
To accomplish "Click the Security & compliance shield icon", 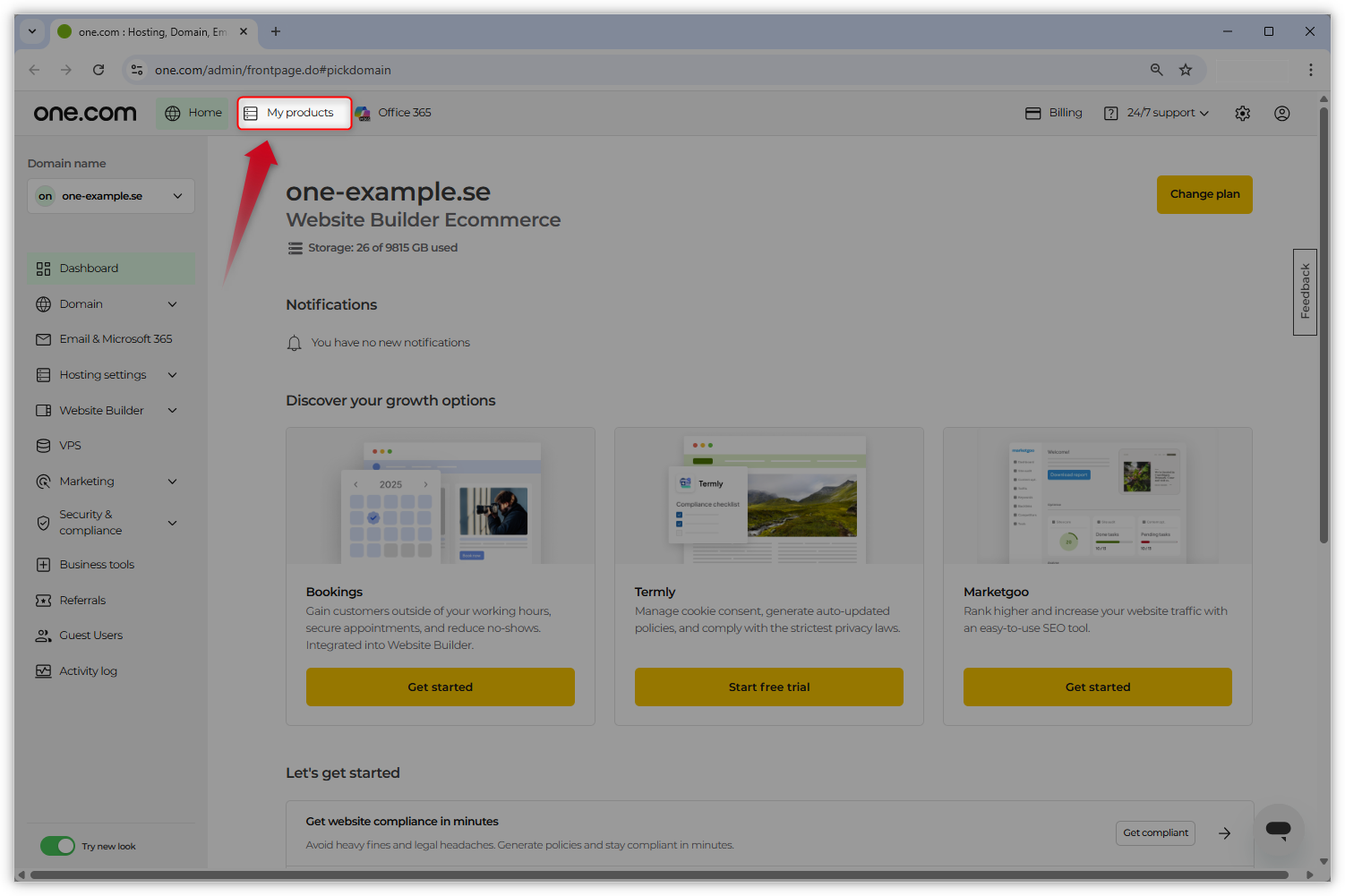I will point(43,523).
